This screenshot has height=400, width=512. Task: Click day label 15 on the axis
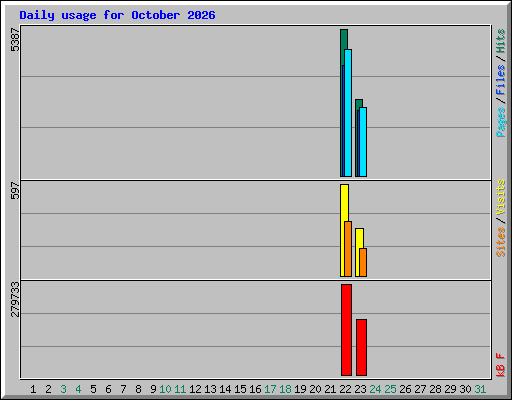click(x=240, y=389)
